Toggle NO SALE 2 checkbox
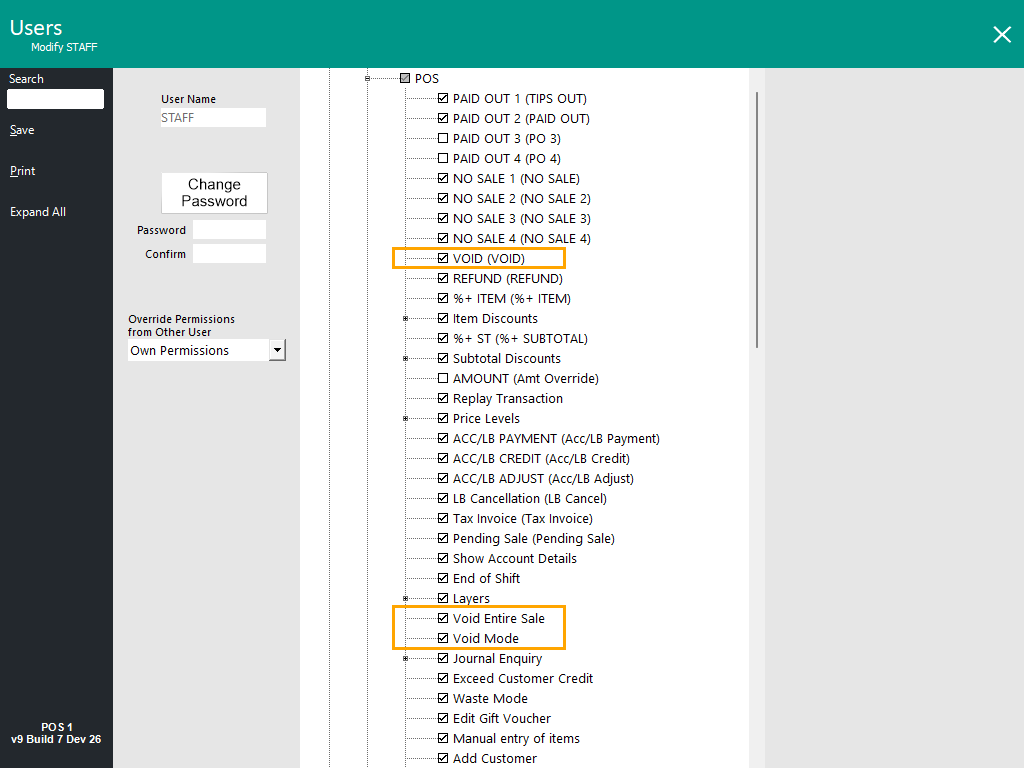 (443, 198)
